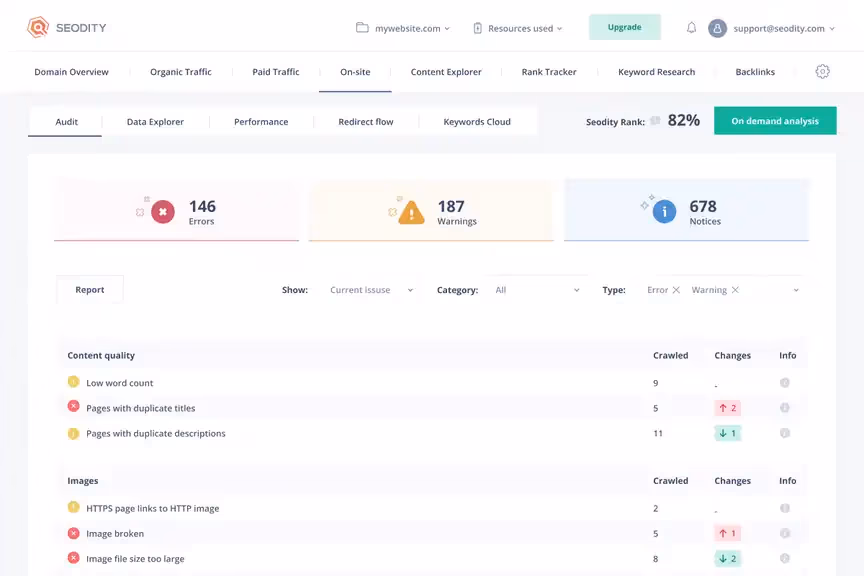Click warning icon beside Low word count

[x=73, y=381]
